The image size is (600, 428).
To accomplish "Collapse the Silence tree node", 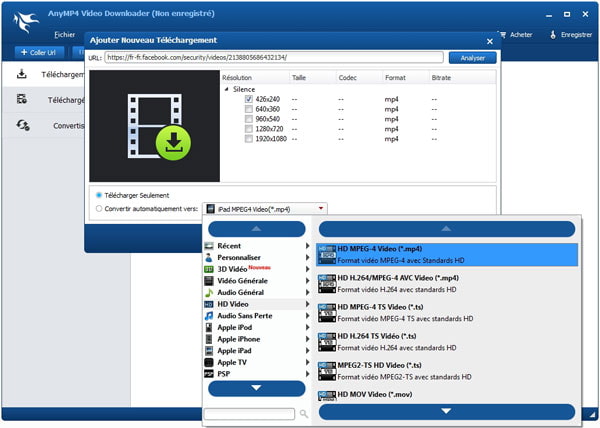I will [226, 89].
